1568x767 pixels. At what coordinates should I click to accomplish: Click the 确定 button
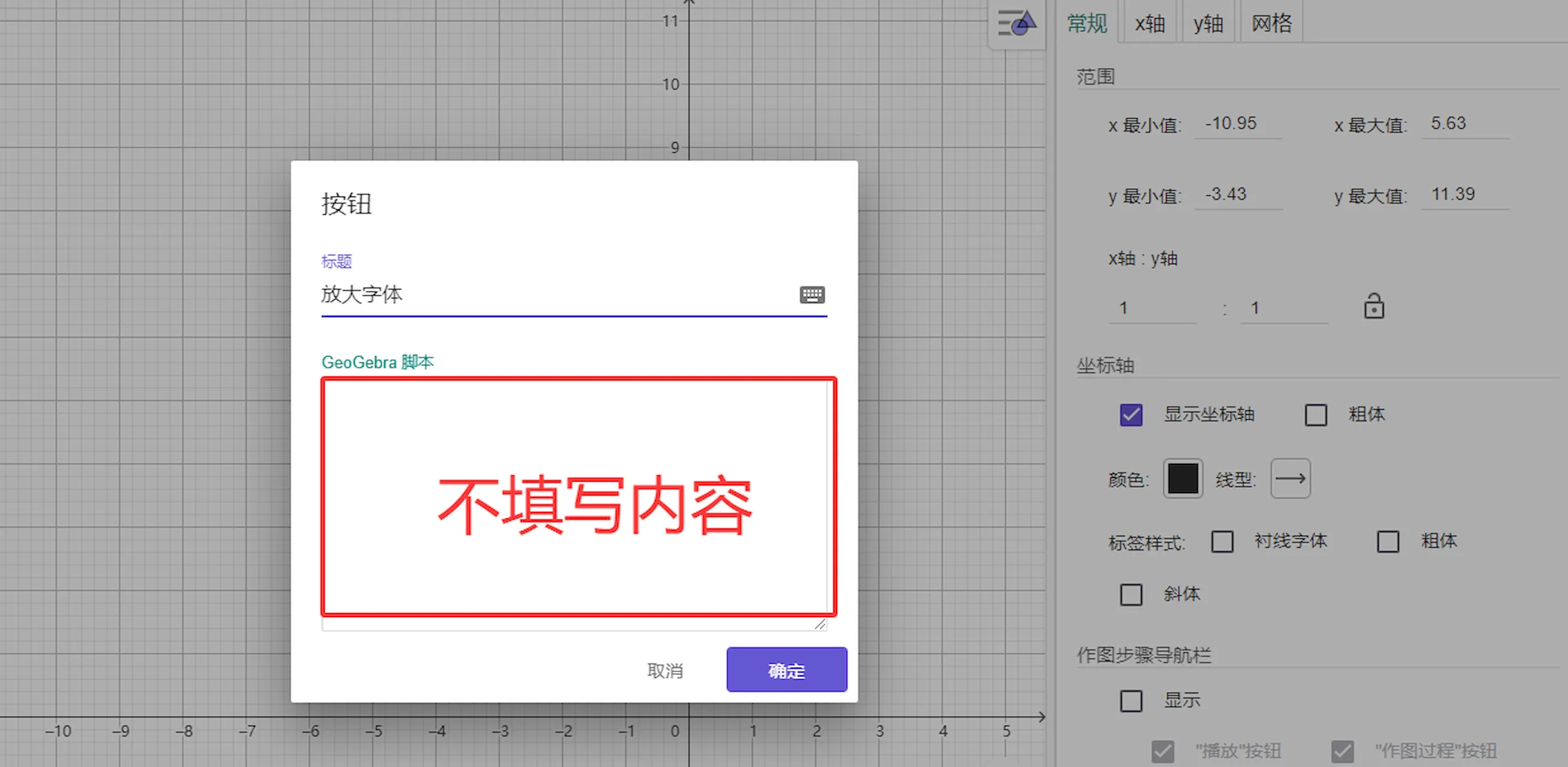(x=786, y=670)
